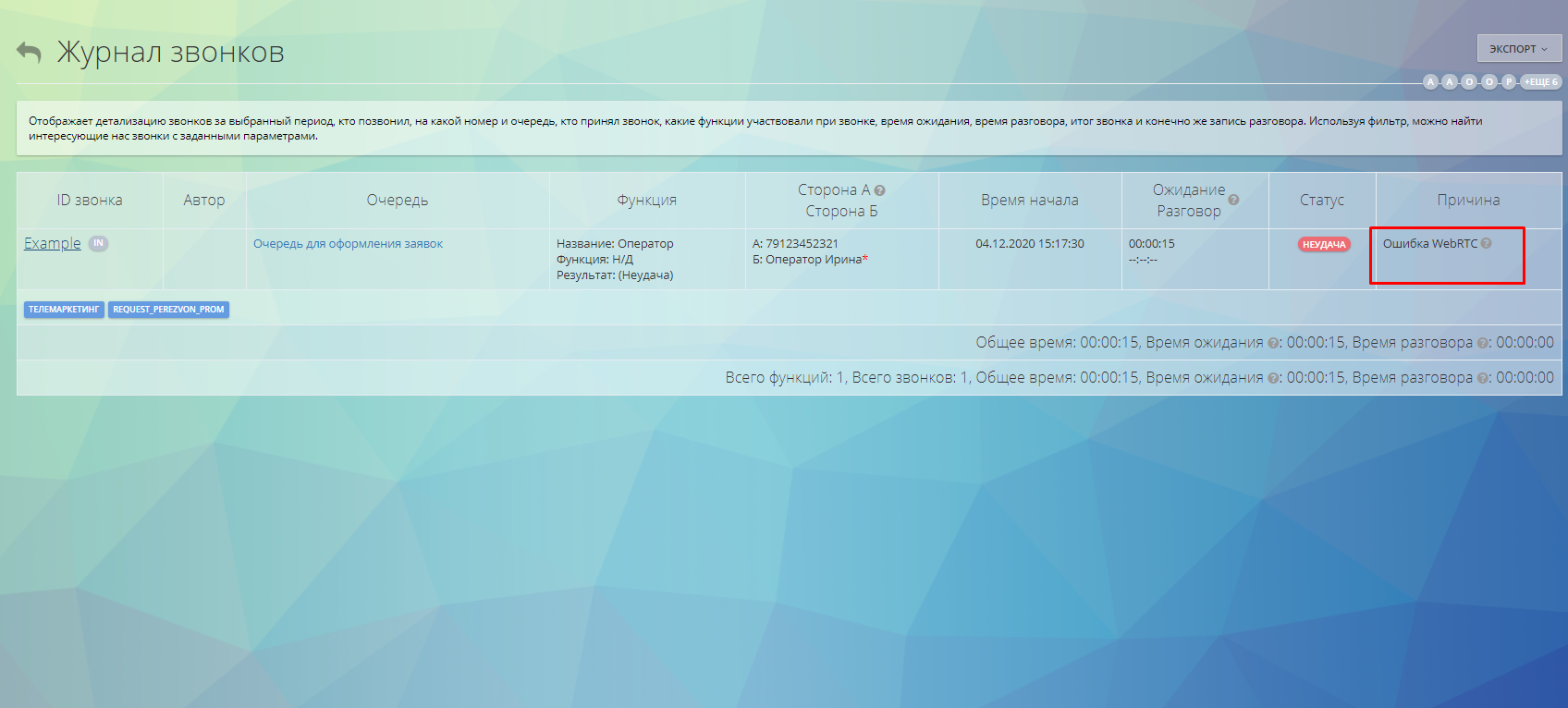Click phone number 79123452321 in Сторона А
The height and width of the screenshot is (708, 1568).
point(802,244)
